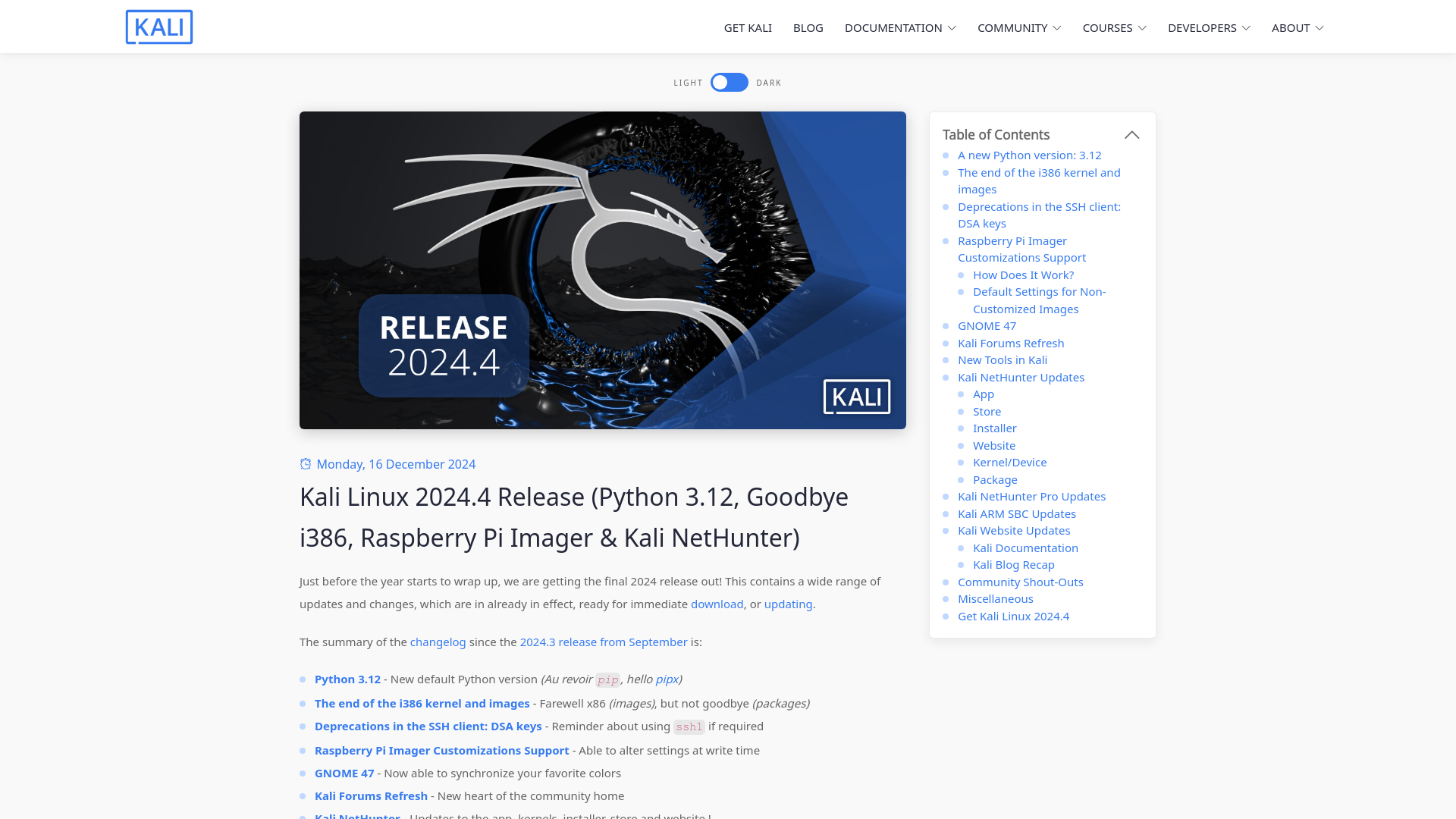The image size is (1456, 819).
Task: Jump to 'How Does It Work?' in contents
Action: coord(1023,275)
